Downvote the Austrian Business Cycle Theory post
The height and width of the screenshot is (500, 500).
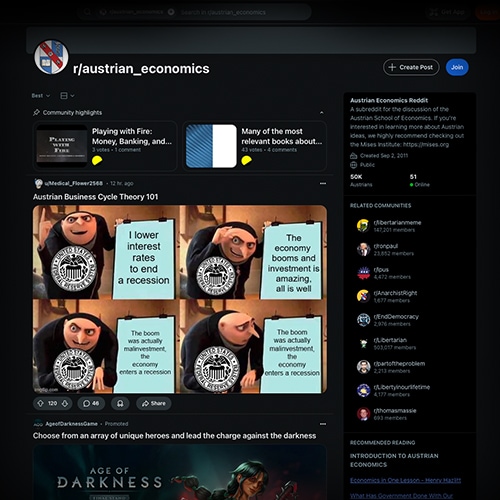65,403
